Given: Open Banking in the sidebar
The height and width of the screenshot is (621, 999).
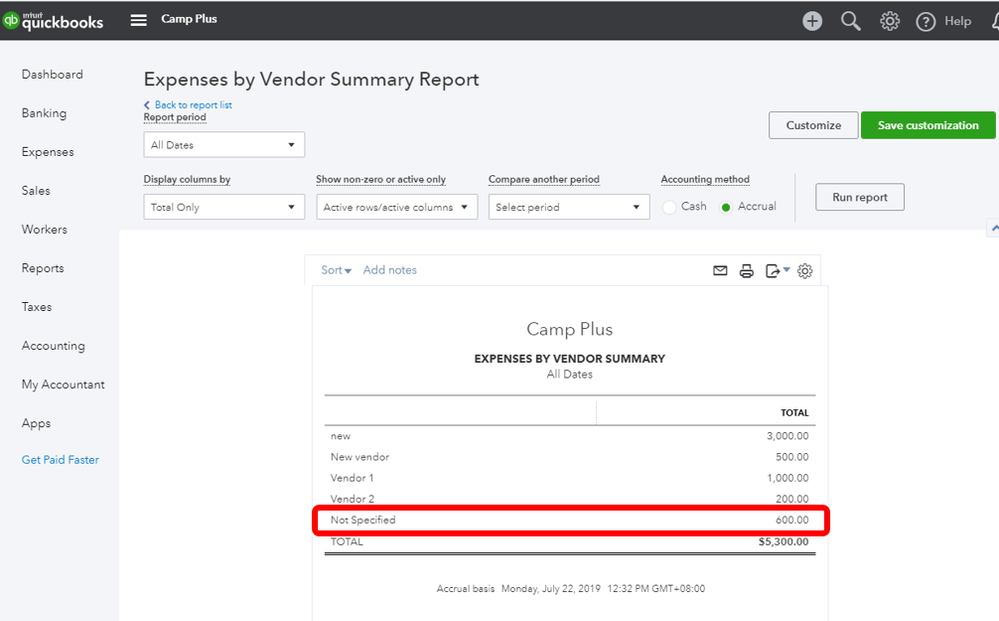Looking at the screenshot, I should 44,113.
